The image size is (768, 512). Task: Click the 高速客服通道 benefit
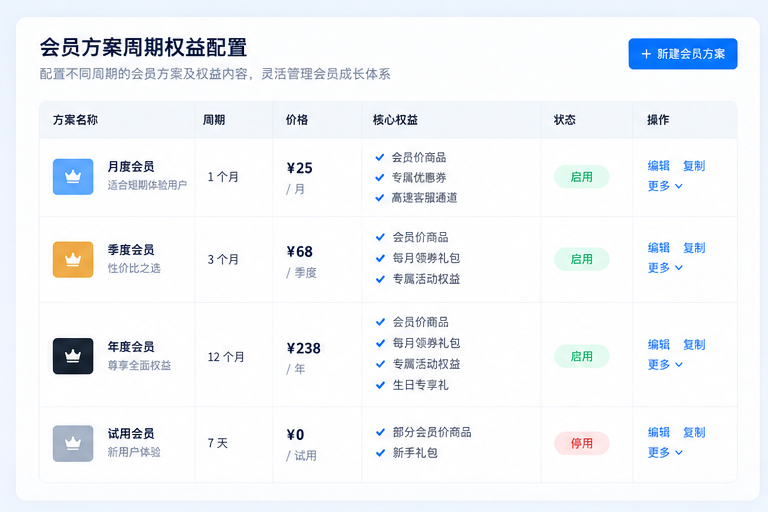(x=424, y=197)
